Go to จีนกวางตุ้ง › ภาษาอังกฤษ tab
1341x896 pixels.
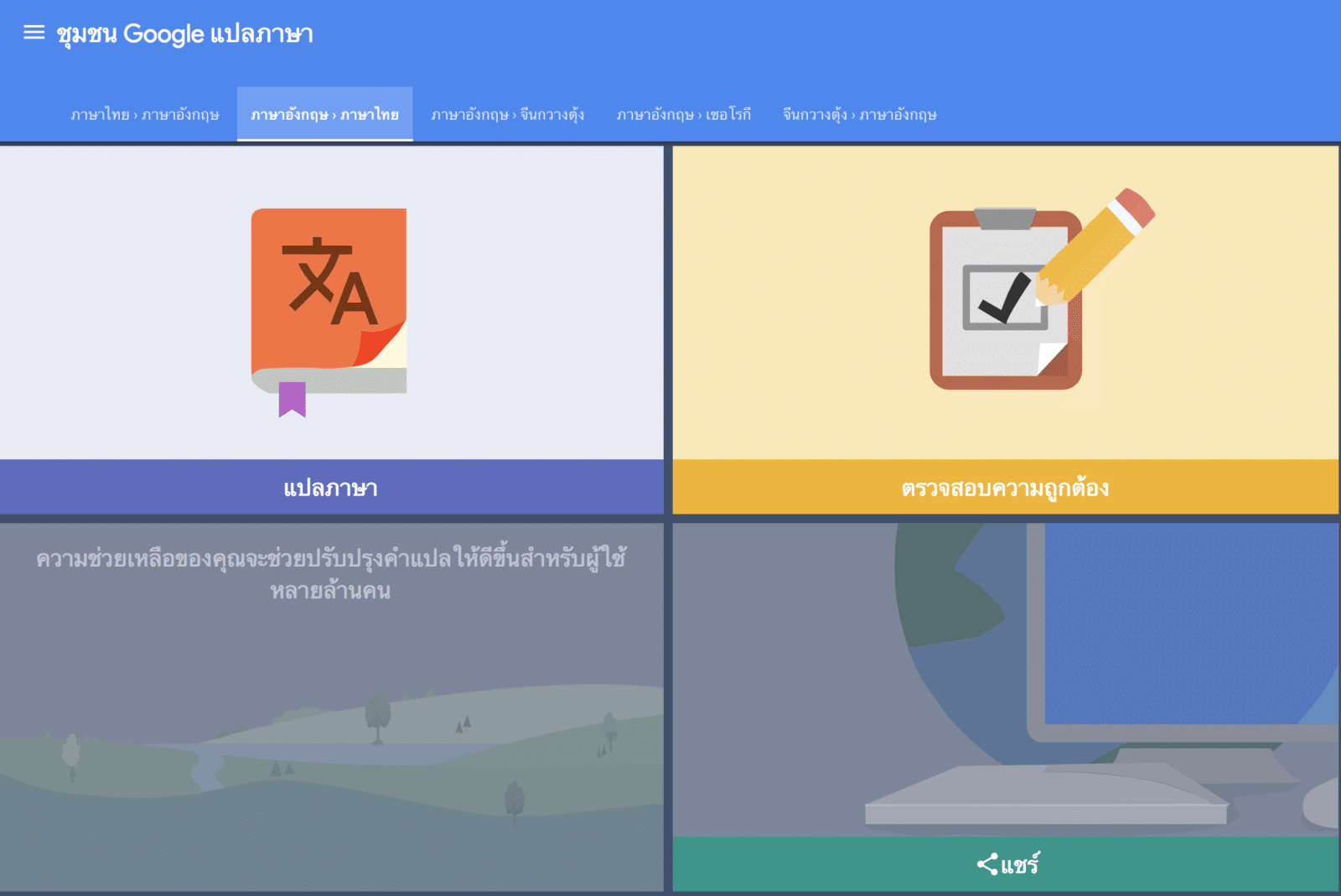tap(859, 115)
